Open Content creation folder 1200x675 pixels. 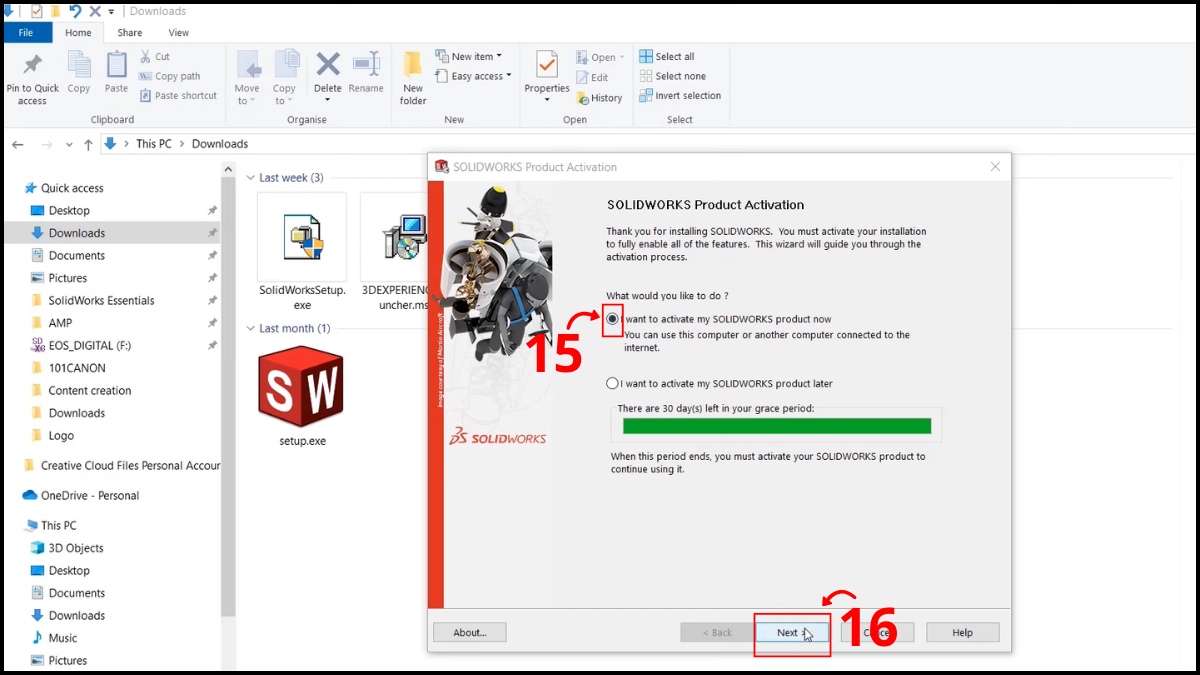point(90,391)
